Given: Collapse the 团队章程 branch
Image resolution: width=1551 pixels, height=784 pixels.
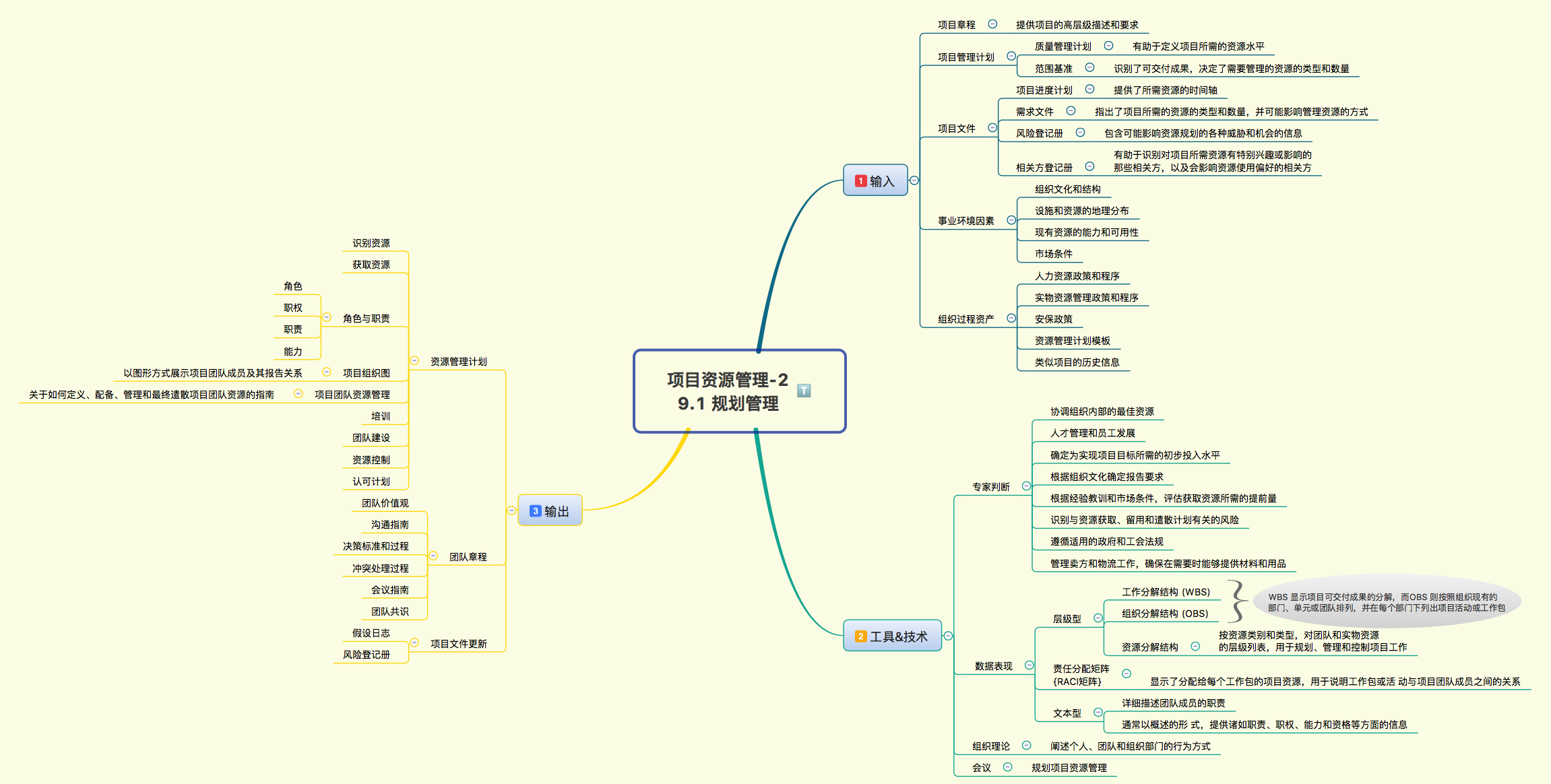Looking at the screenshot, I should click(434, 557).
